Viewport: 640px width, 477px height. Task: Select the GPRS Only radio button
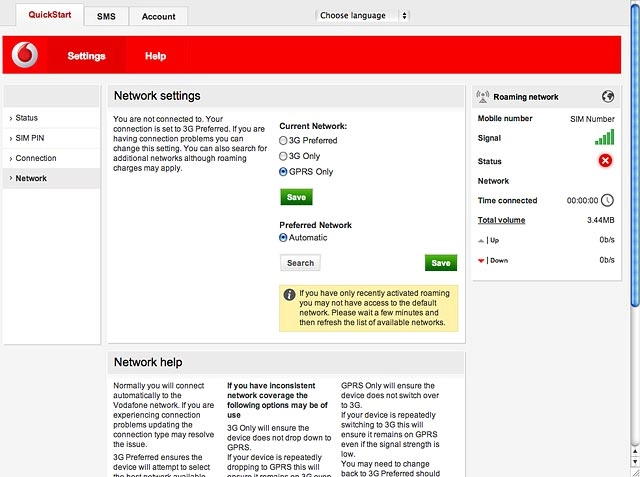pyautogui.click(x=283, y=172)
